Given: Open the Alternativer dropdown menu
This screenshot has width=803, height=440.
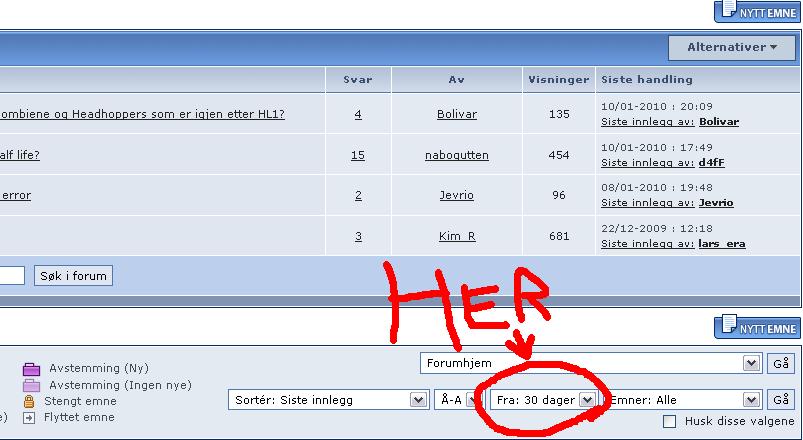Looking at the screenshot, I should coord(732,47).
